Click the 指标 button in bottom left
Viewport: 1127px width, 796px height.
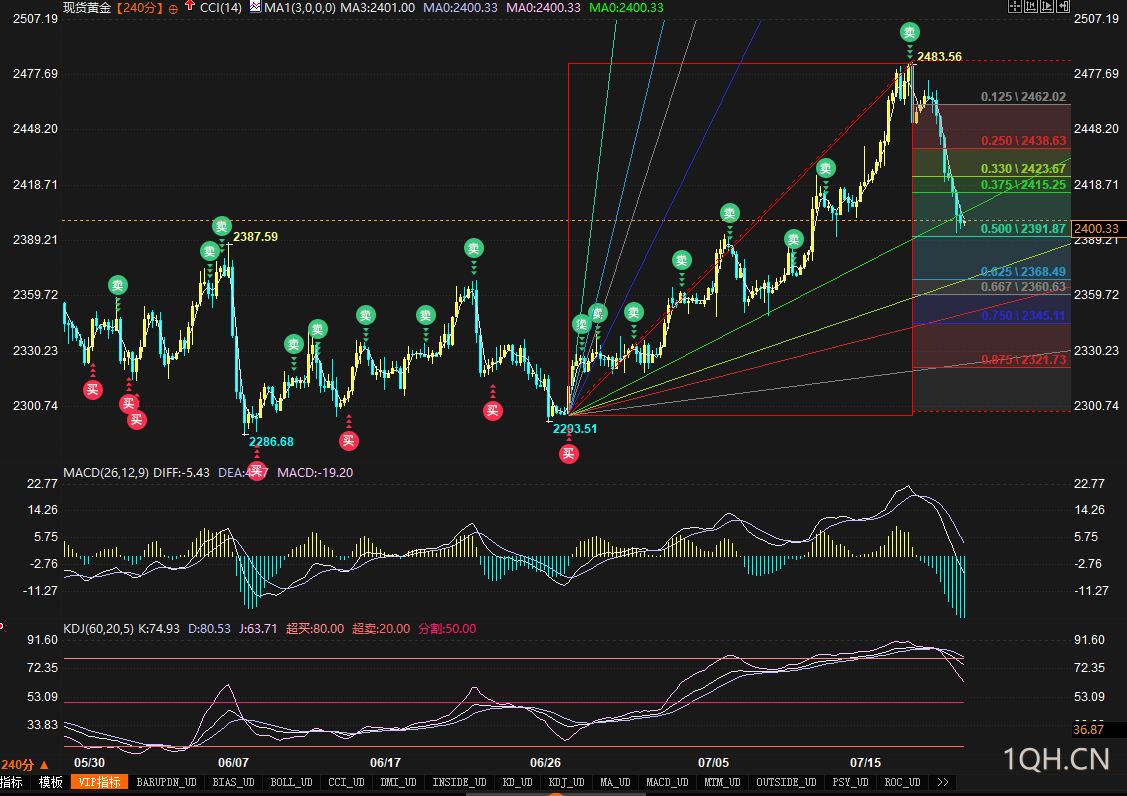tap(12, 783)
